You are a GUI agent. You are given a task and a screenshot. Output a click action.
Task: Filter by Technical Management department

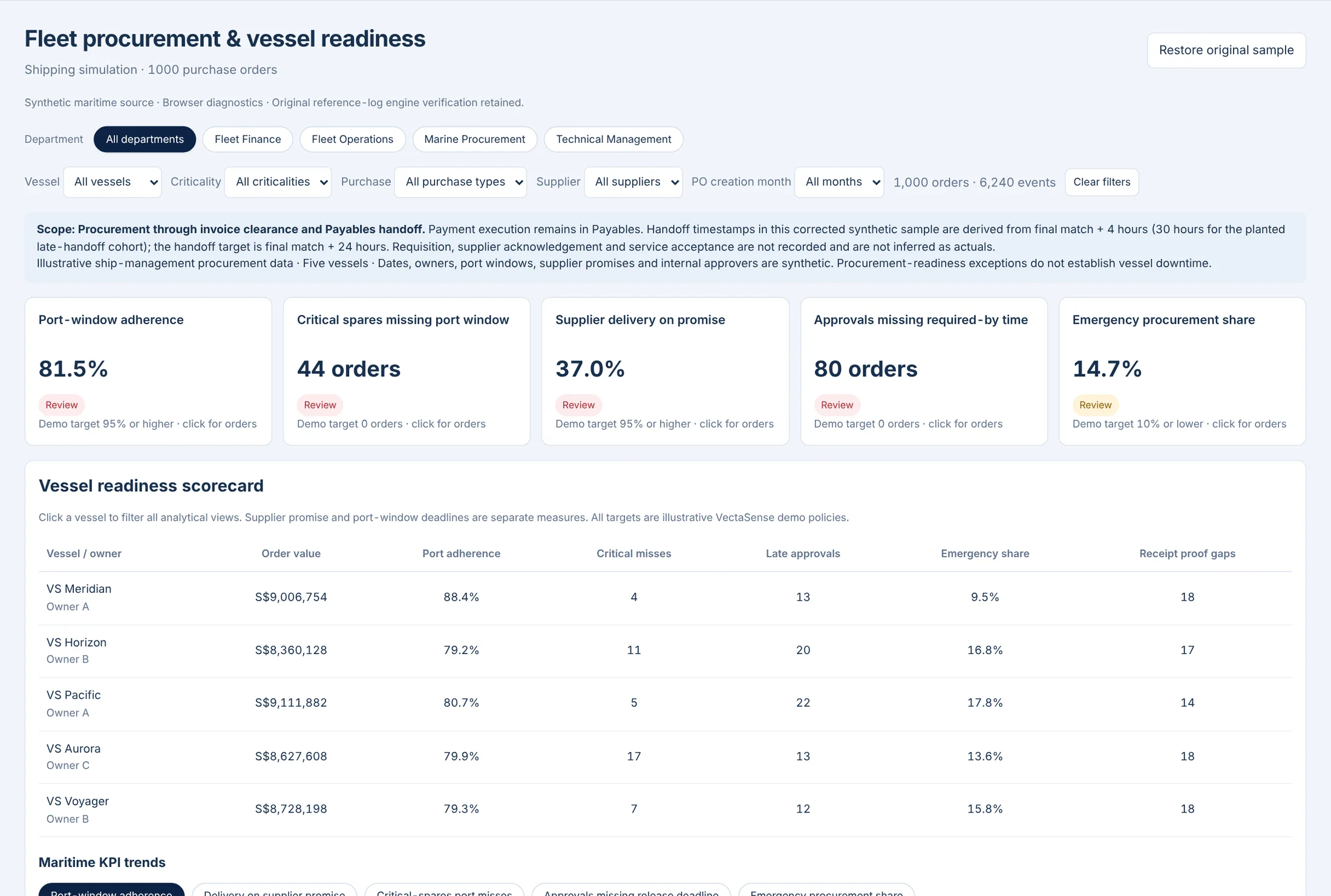tap(613, 139)
